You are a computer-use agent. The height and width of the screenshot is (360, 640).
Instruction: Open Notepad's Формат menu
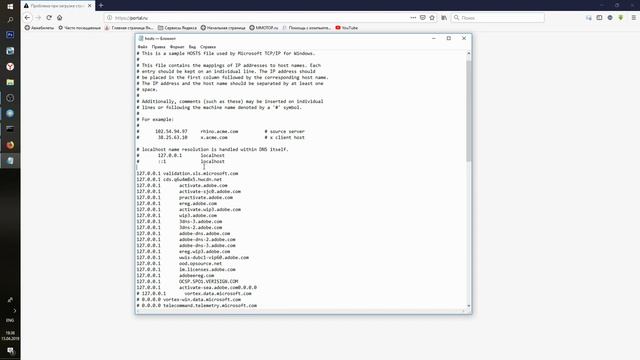177,47
